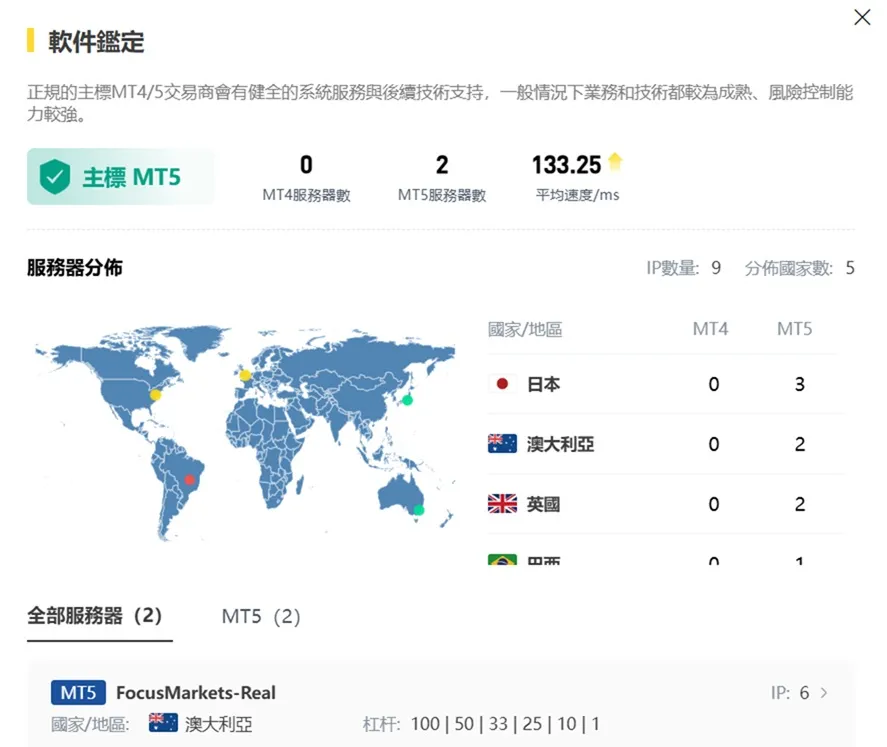Click the yellow up arrow beside 133.25
This screenshot has height=747, width=887.
[x=615, y=162]
